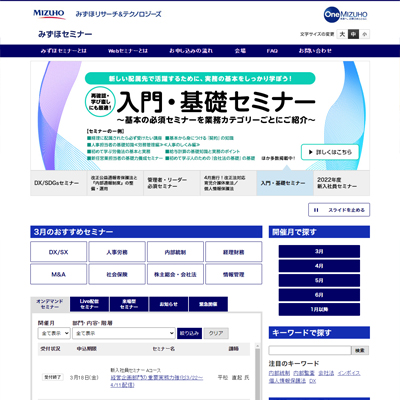Click the One MIZUHO logo
This screenshot has width=400, height=400.
tap(346, 15)
